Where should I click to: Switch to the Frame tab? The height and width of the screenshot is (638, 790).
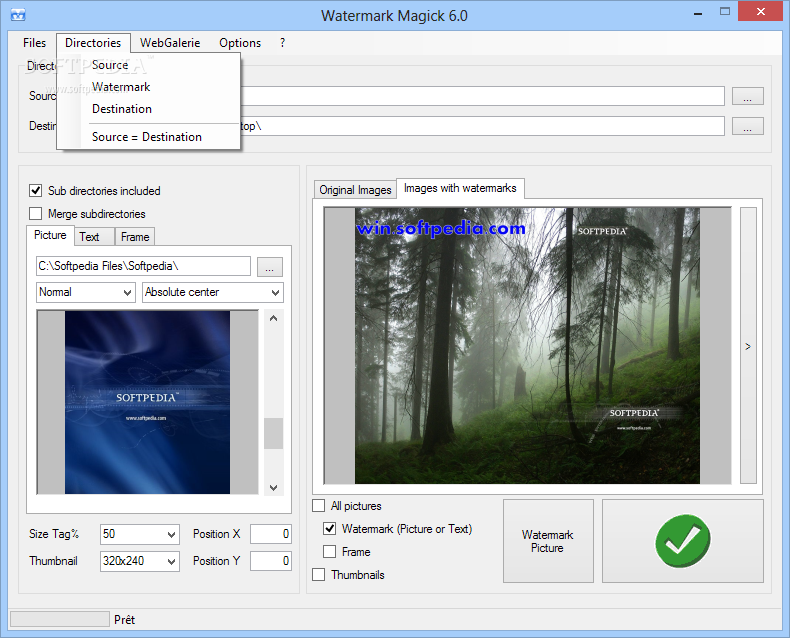(135, 237)
